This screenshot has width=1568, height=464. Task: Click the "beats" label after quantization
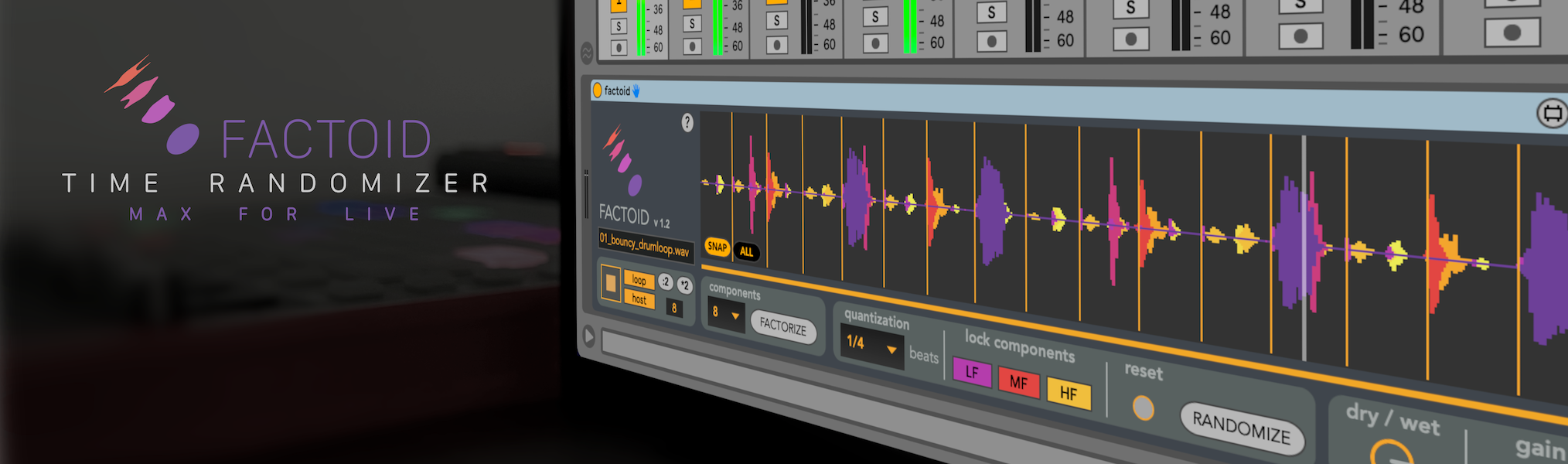[x=924, y=355]
